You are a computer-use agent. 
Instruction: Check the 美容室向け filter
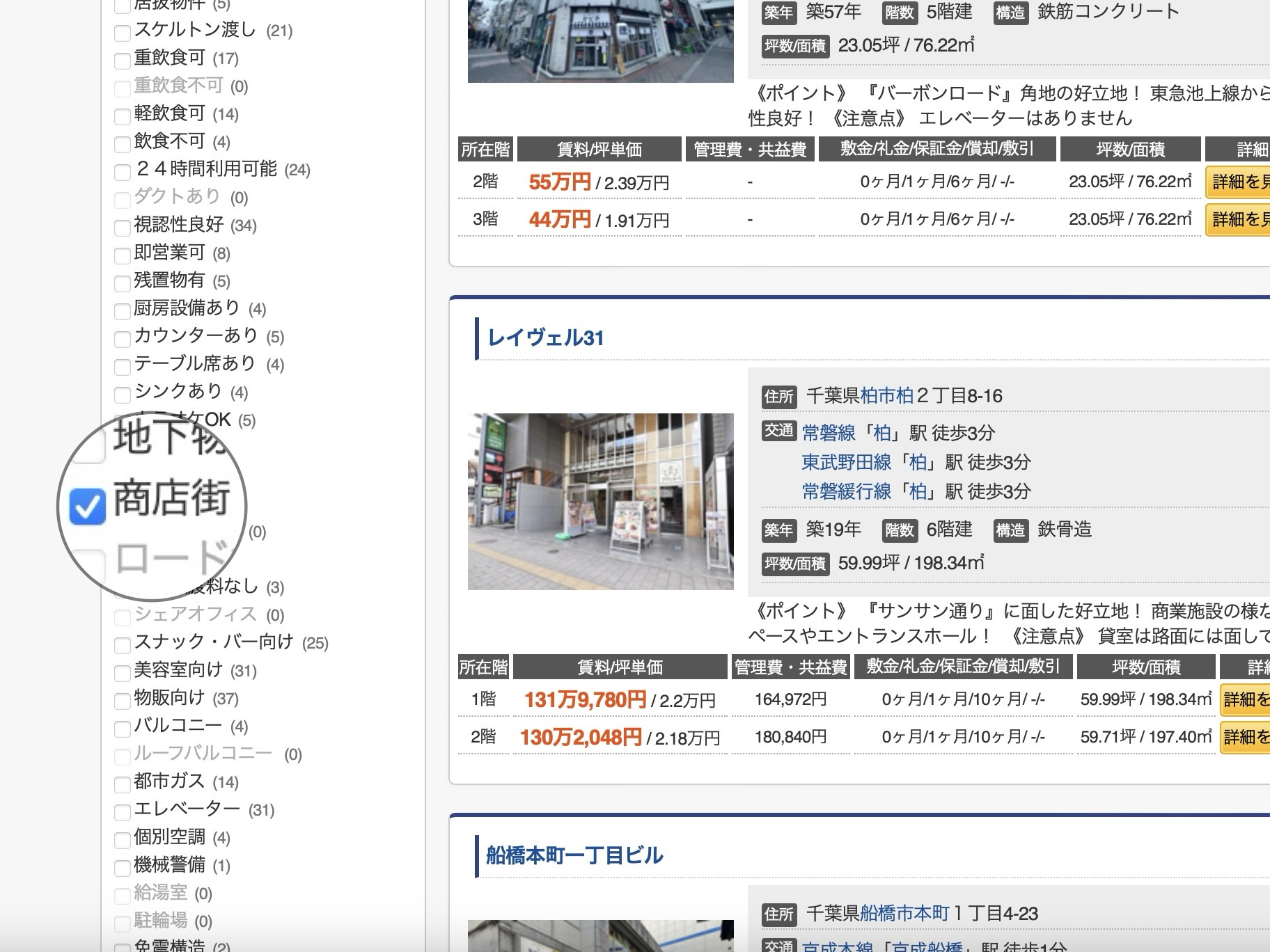pos(123,672)
